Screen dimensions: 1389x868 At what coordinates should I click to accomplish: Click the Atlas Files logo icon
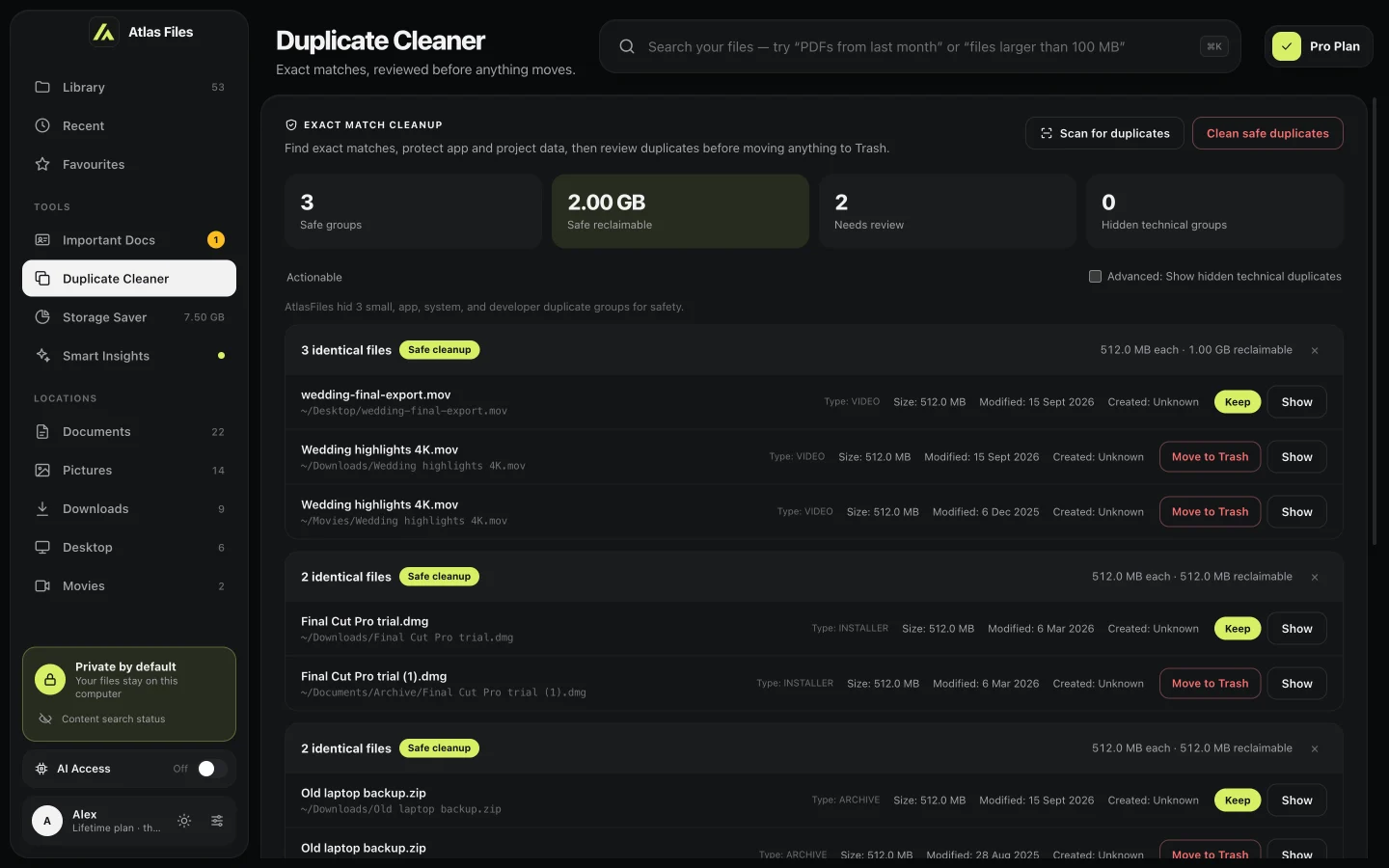[x=104, y=32]
